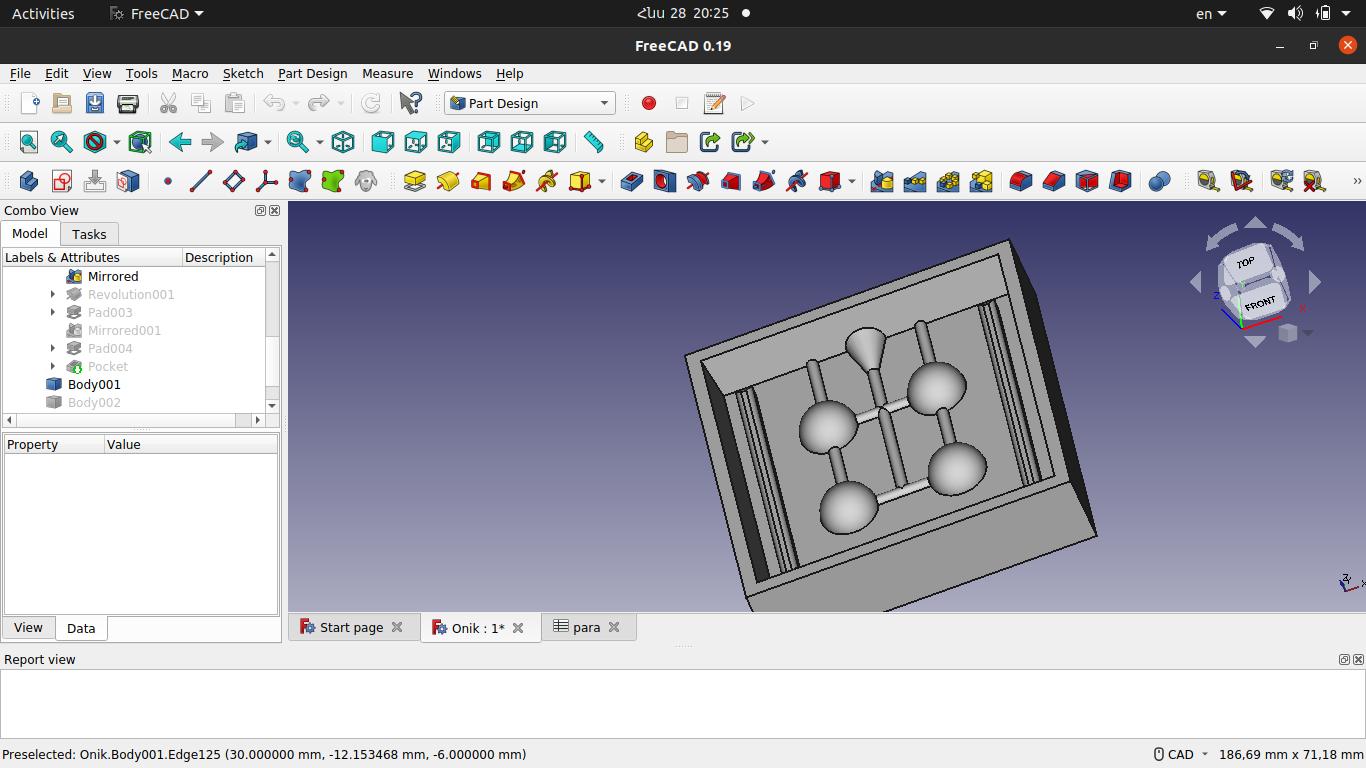Create a datum plane
1366x768 pixels.
(x=234, y=181)
